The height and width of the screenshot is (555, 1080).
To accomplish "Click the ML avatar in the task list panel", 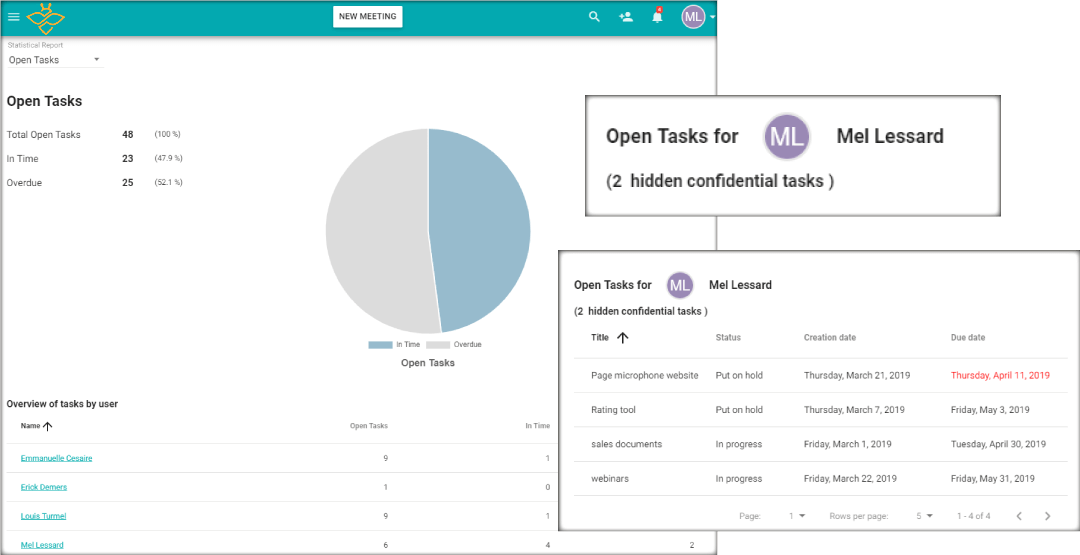I will (x=680, y=285).
